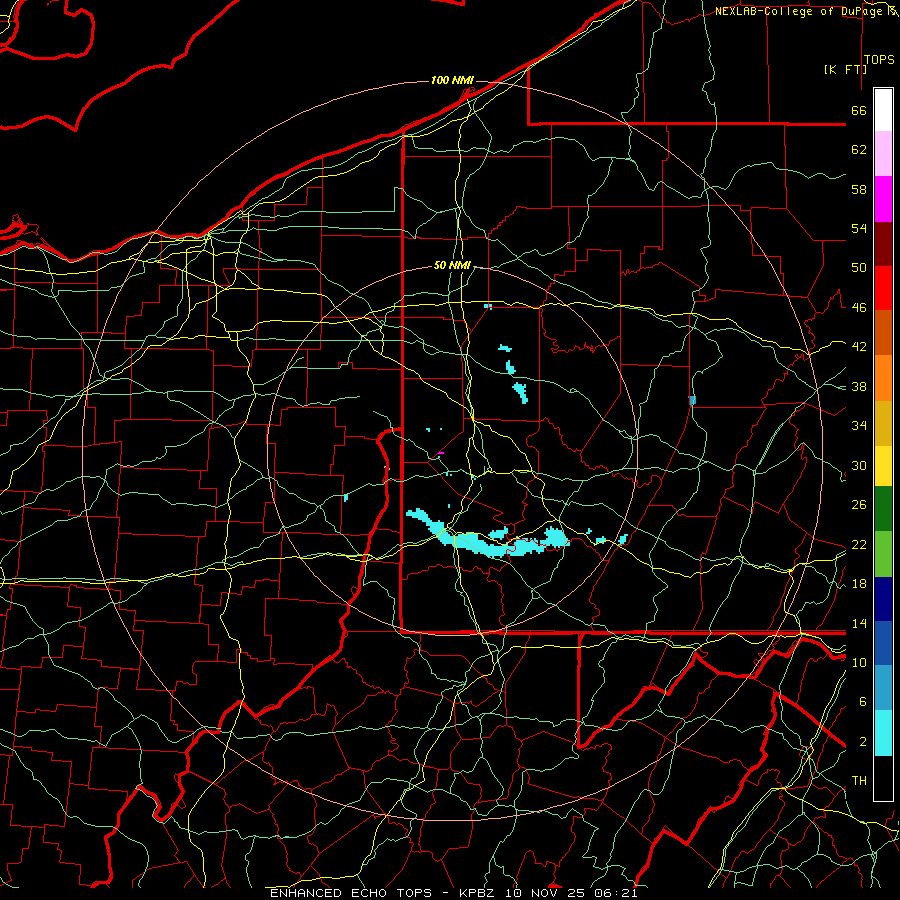
Task: Click the 'TH' threshold label
Action: 859,781
